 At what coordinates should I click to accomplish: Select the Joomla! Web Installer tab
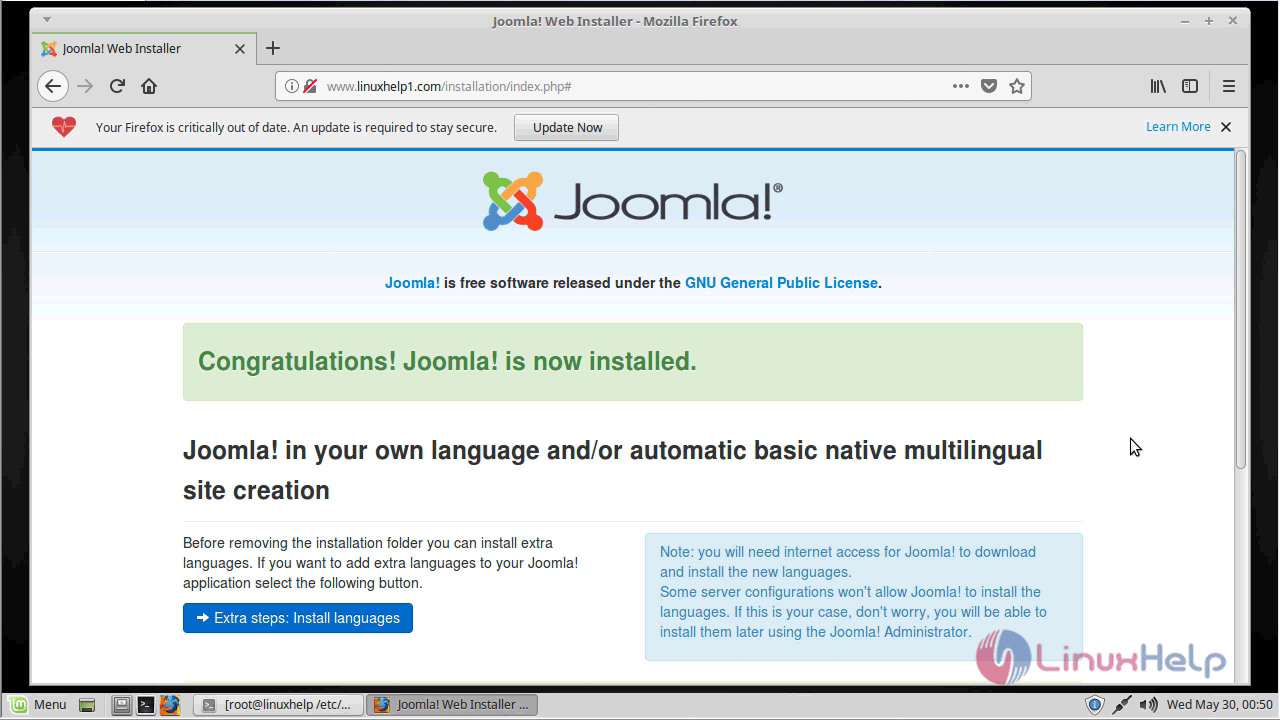pos(143,48)
